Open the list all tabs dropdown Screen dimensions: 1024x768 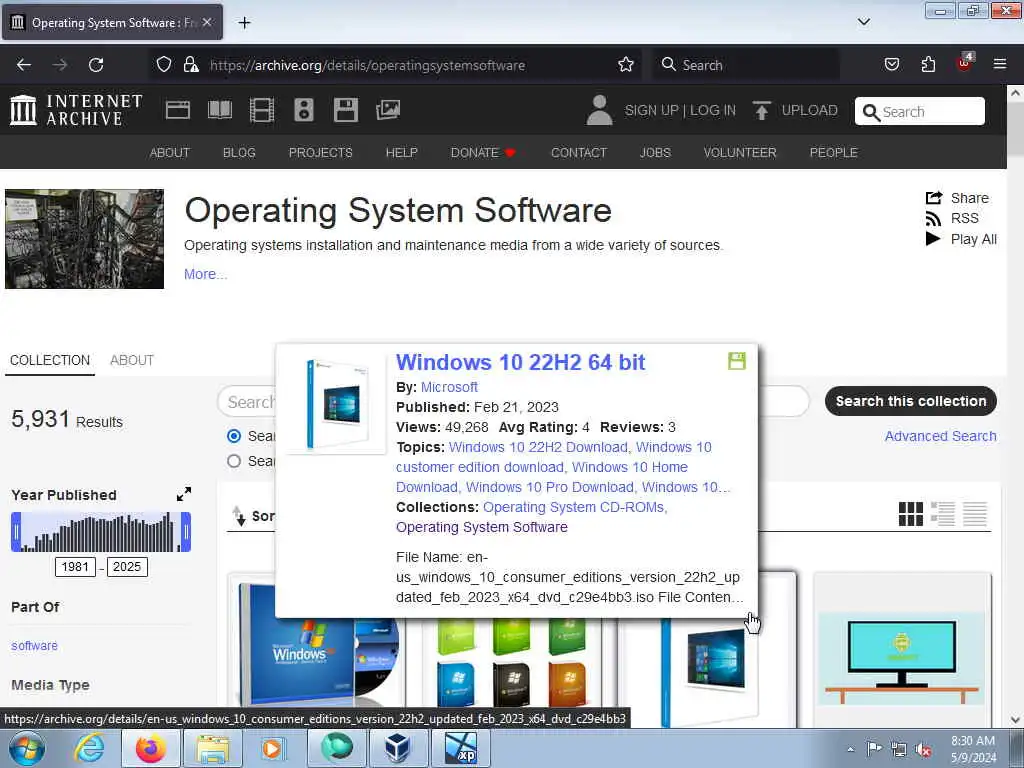click(x=863, y=22)
